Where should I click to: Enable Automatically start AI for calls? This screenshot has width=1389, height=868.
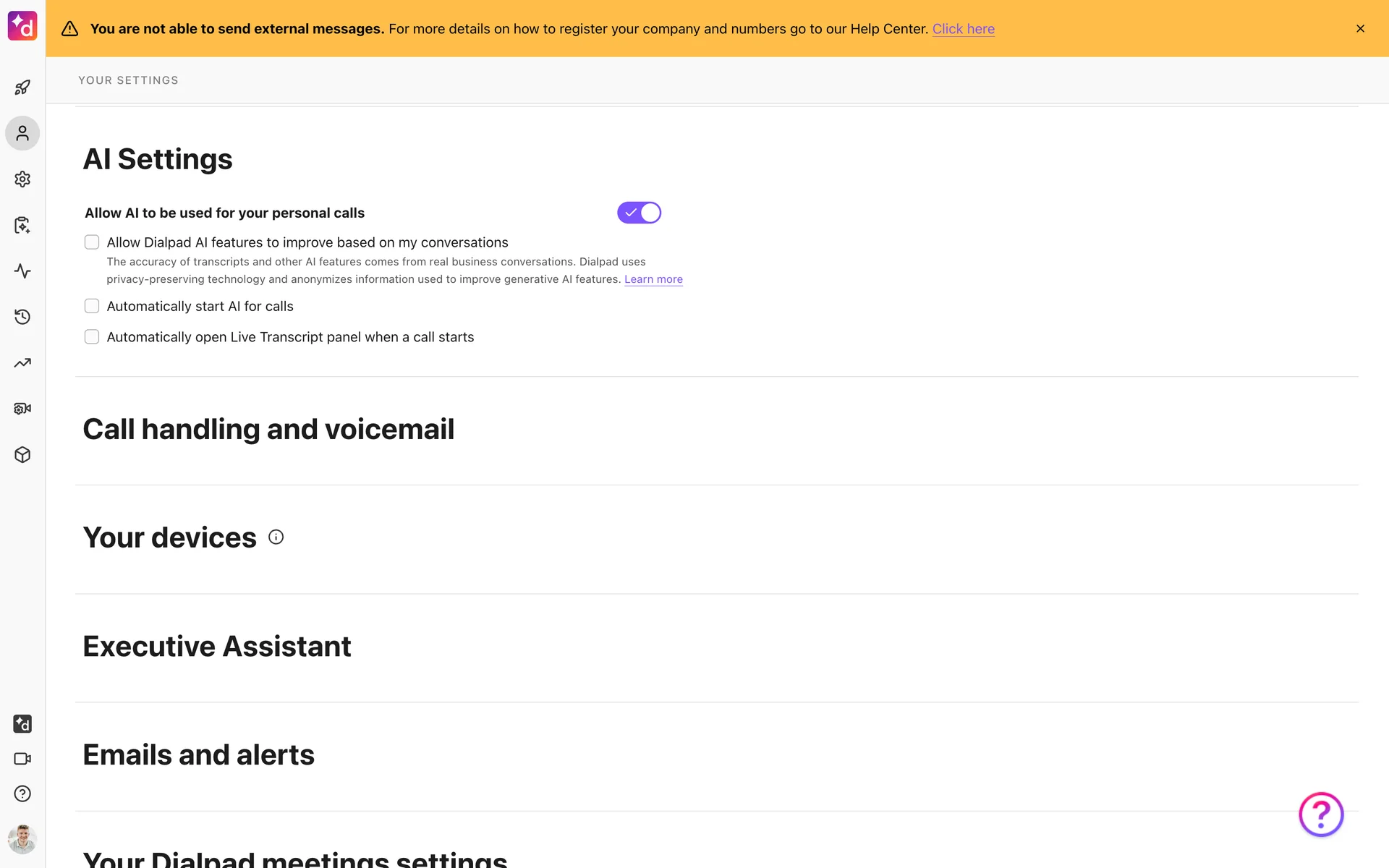coord(92,306)
